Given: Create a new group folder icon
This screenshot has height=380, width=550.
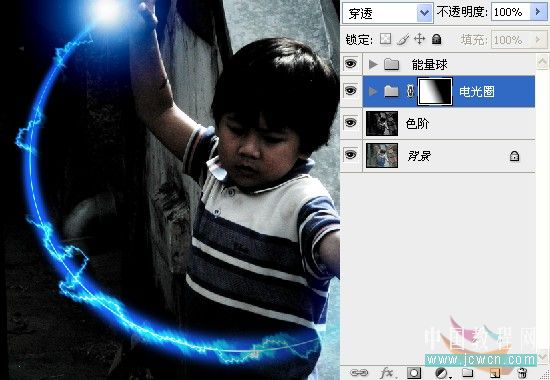Looking at the screenshot, I should point(467,372).
